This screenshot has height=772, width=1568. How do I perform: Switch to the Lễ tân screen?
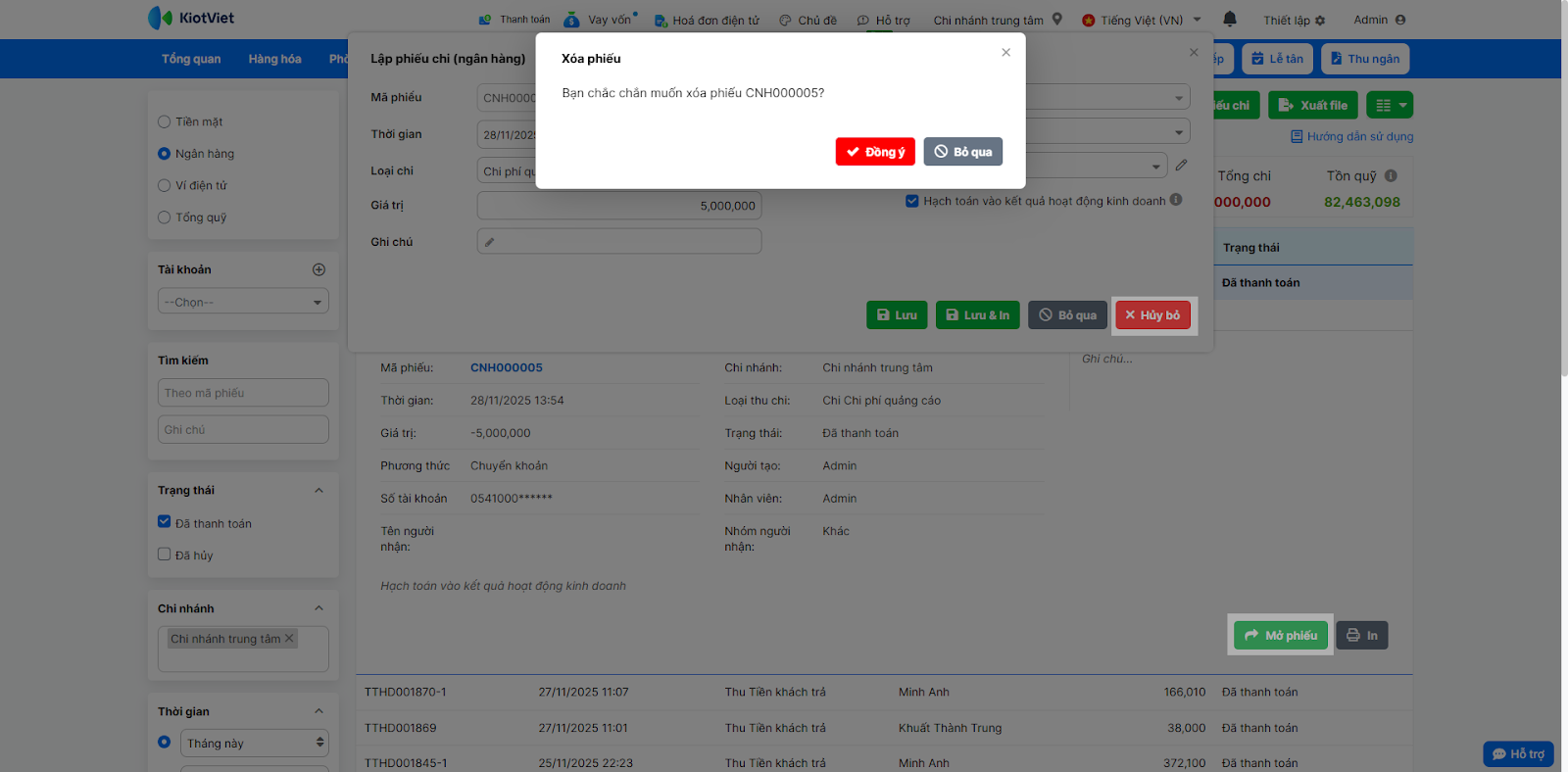(x=1277, y=59)
